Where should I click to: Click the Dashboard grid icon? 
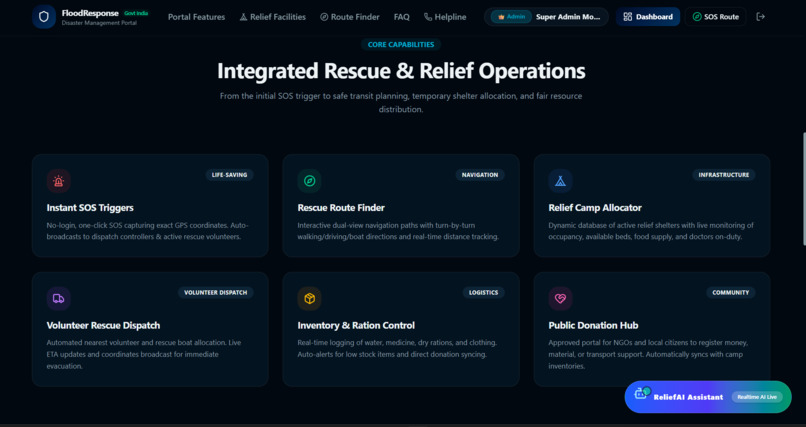(x=628, y=17)
